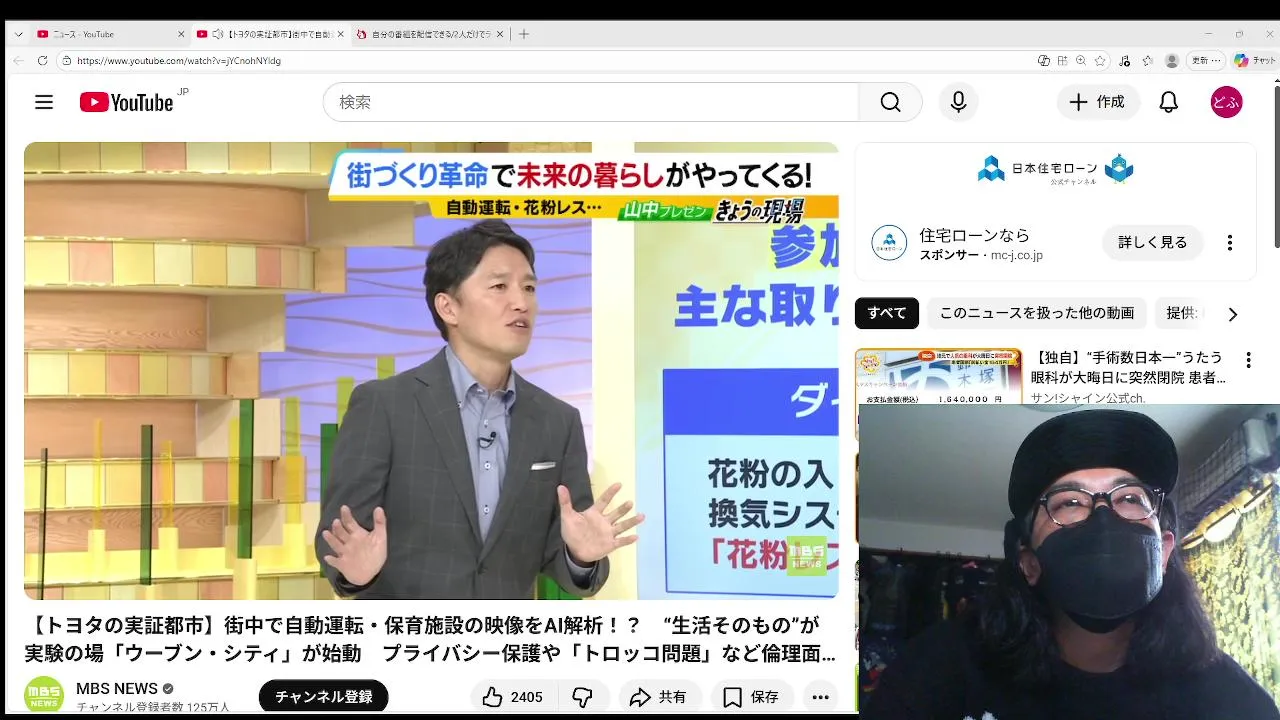Click the mc-j.co.jp sponsor text
The height and width of the screenshot is (720, 1280).
pos(1016,255)
